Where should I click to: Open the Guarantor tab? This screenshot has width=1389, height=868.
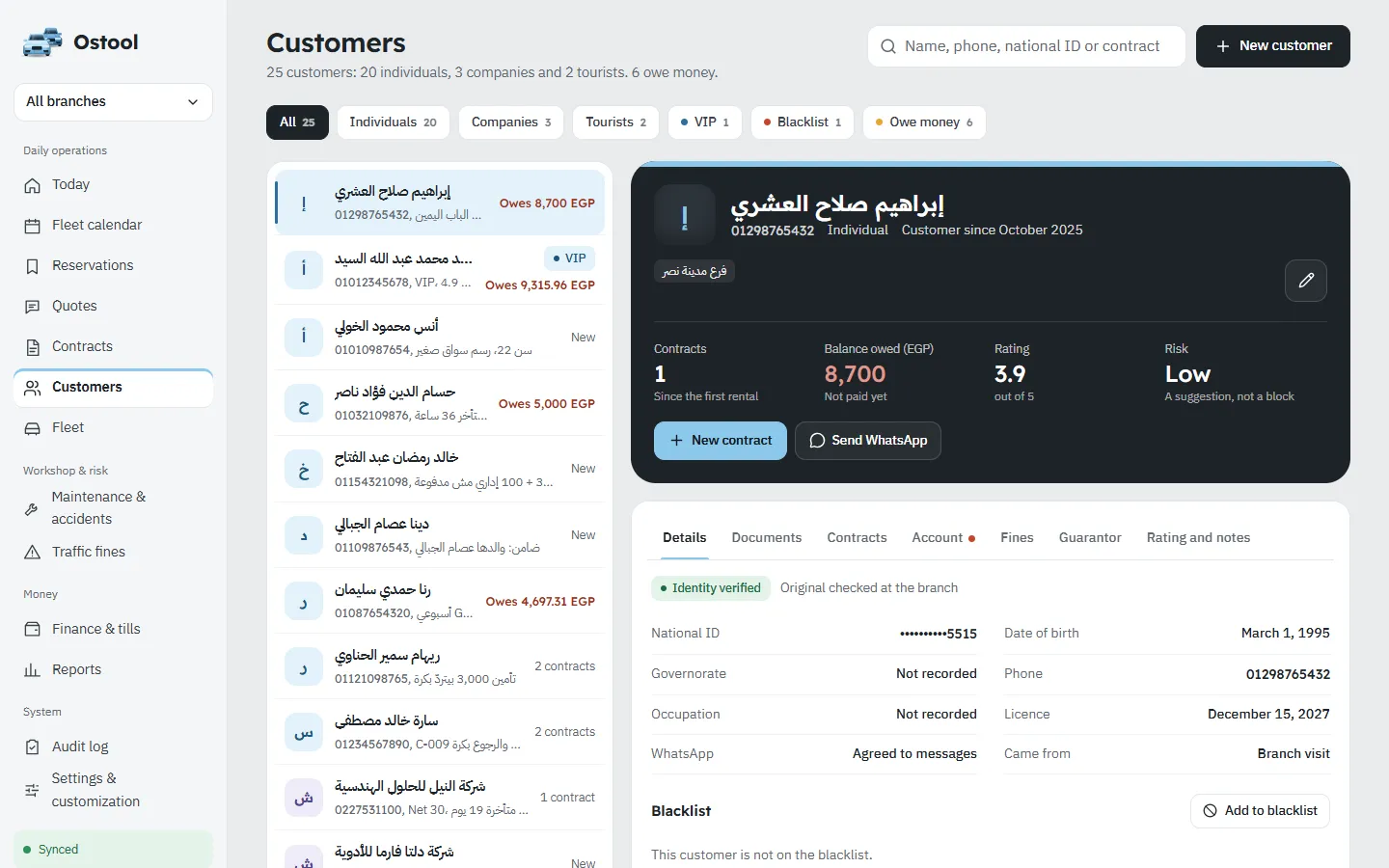[x=1090, y=538]
